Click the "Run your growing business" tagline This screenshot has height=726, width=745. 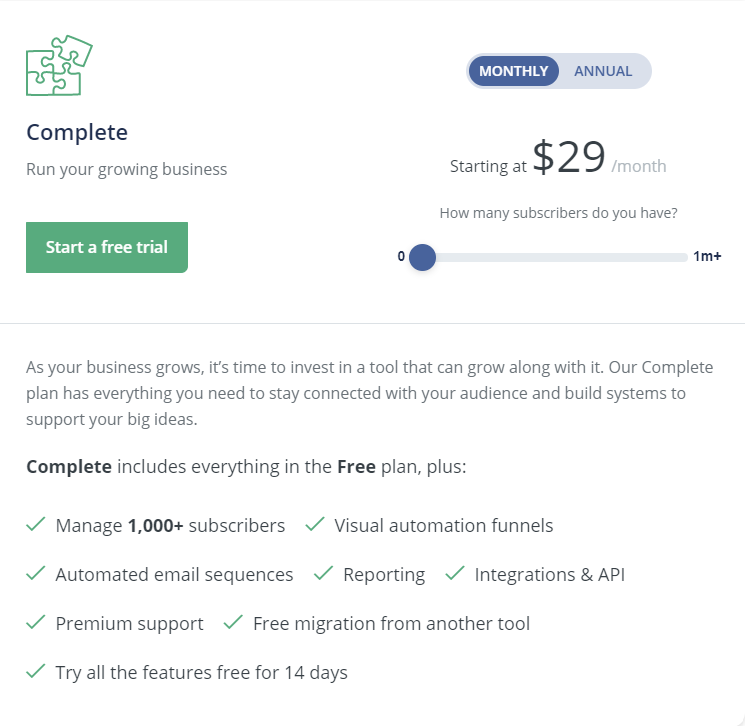[x=127, y=169]
